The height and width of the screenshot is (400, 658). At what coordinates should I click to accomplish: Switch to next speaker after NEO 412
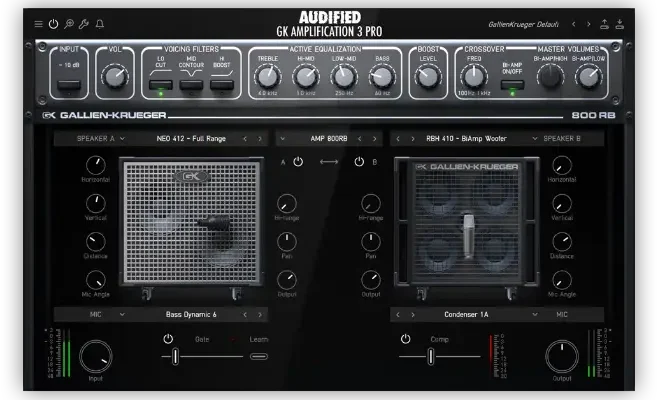259,139
